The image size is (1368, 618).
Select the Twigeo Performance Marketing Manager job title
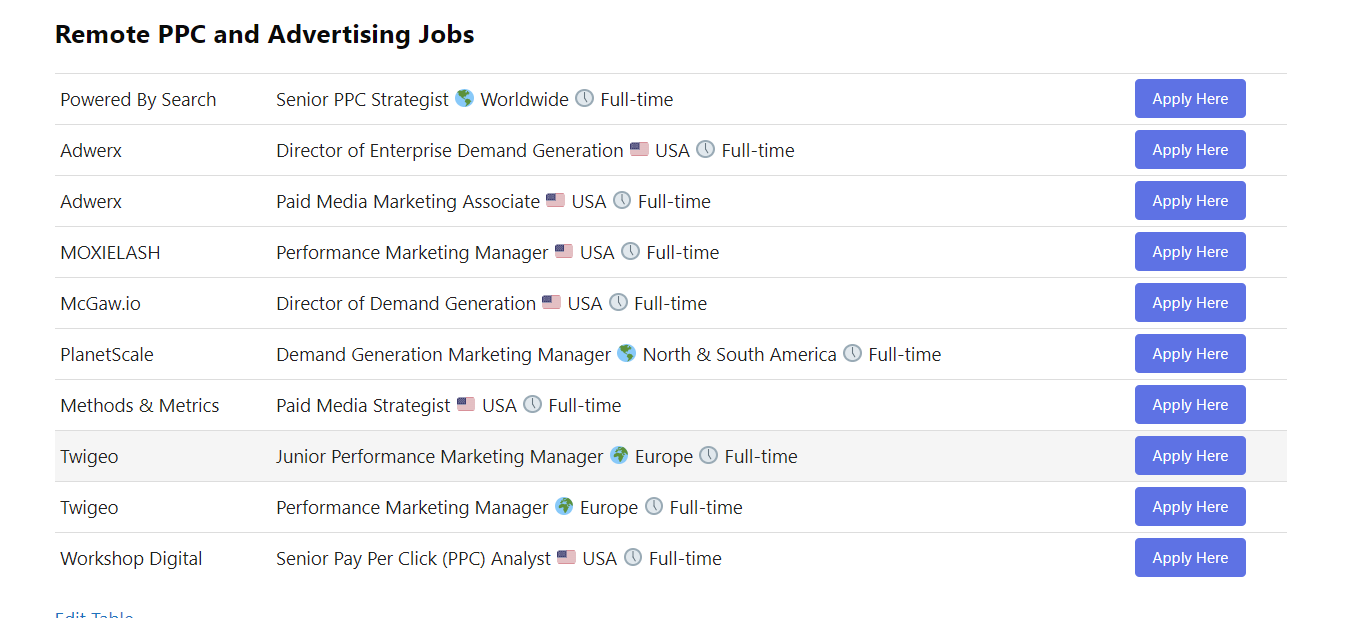(412, 508)
